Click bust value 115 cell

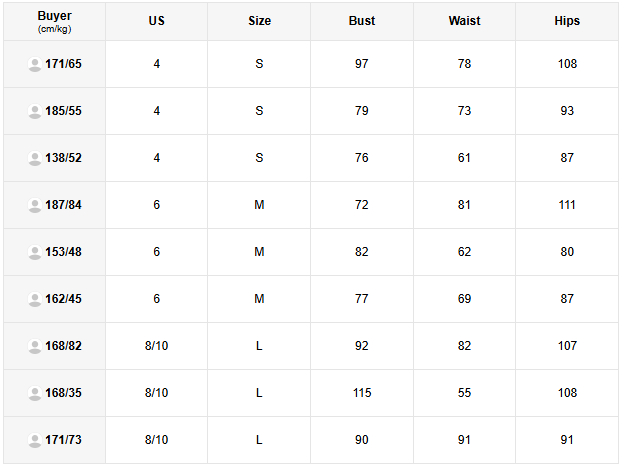[362, 393]
